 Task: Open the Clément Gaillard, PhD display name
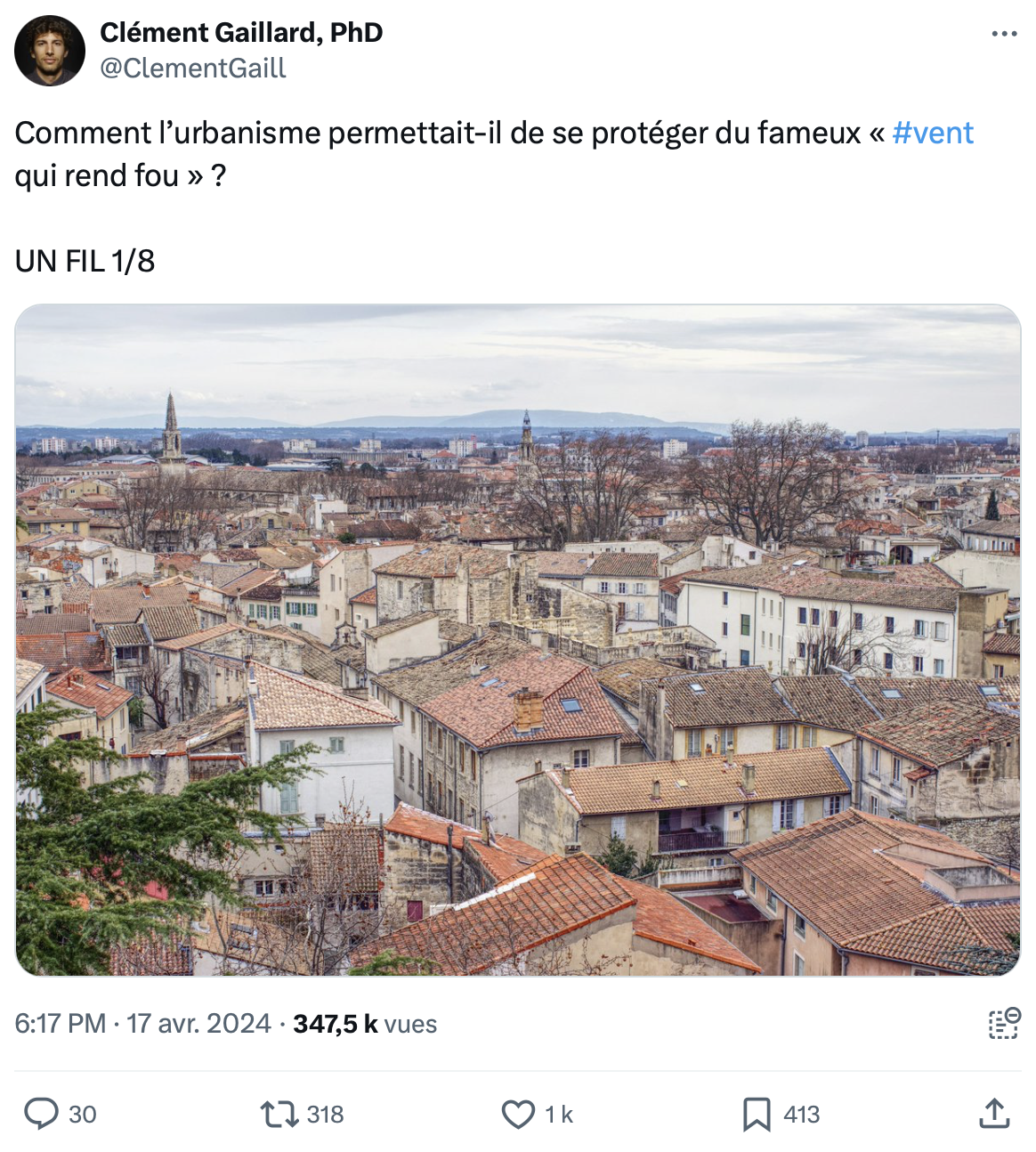(241, 32)
